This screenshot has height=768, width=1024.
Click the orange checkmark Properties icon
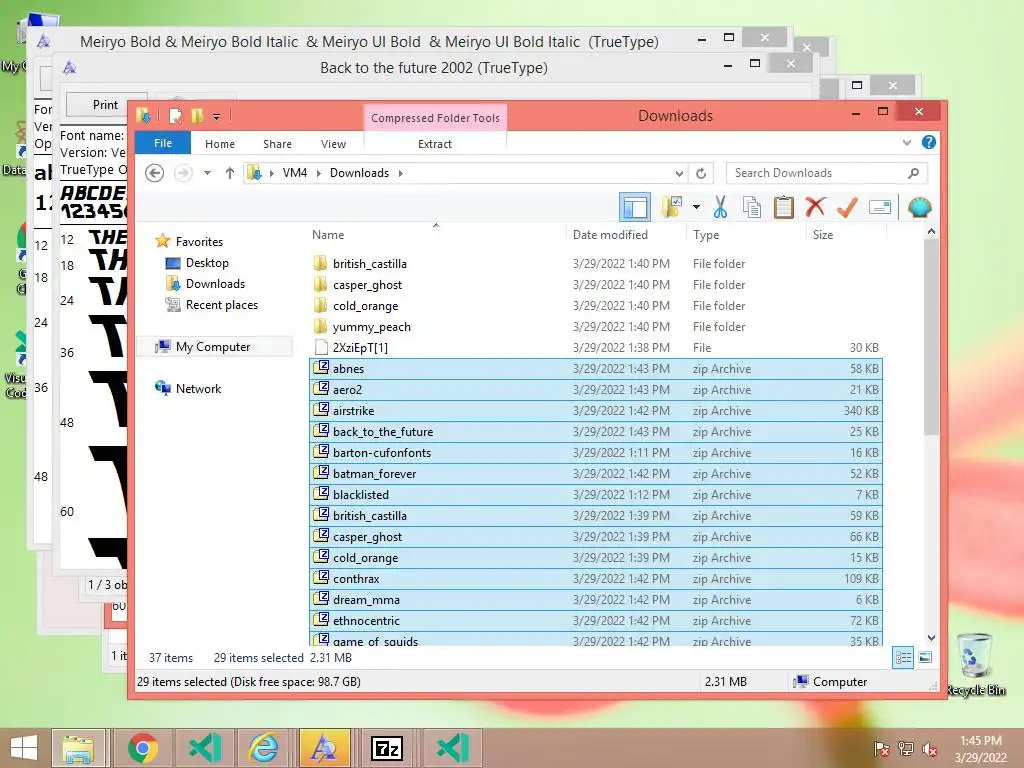(847, 207)
